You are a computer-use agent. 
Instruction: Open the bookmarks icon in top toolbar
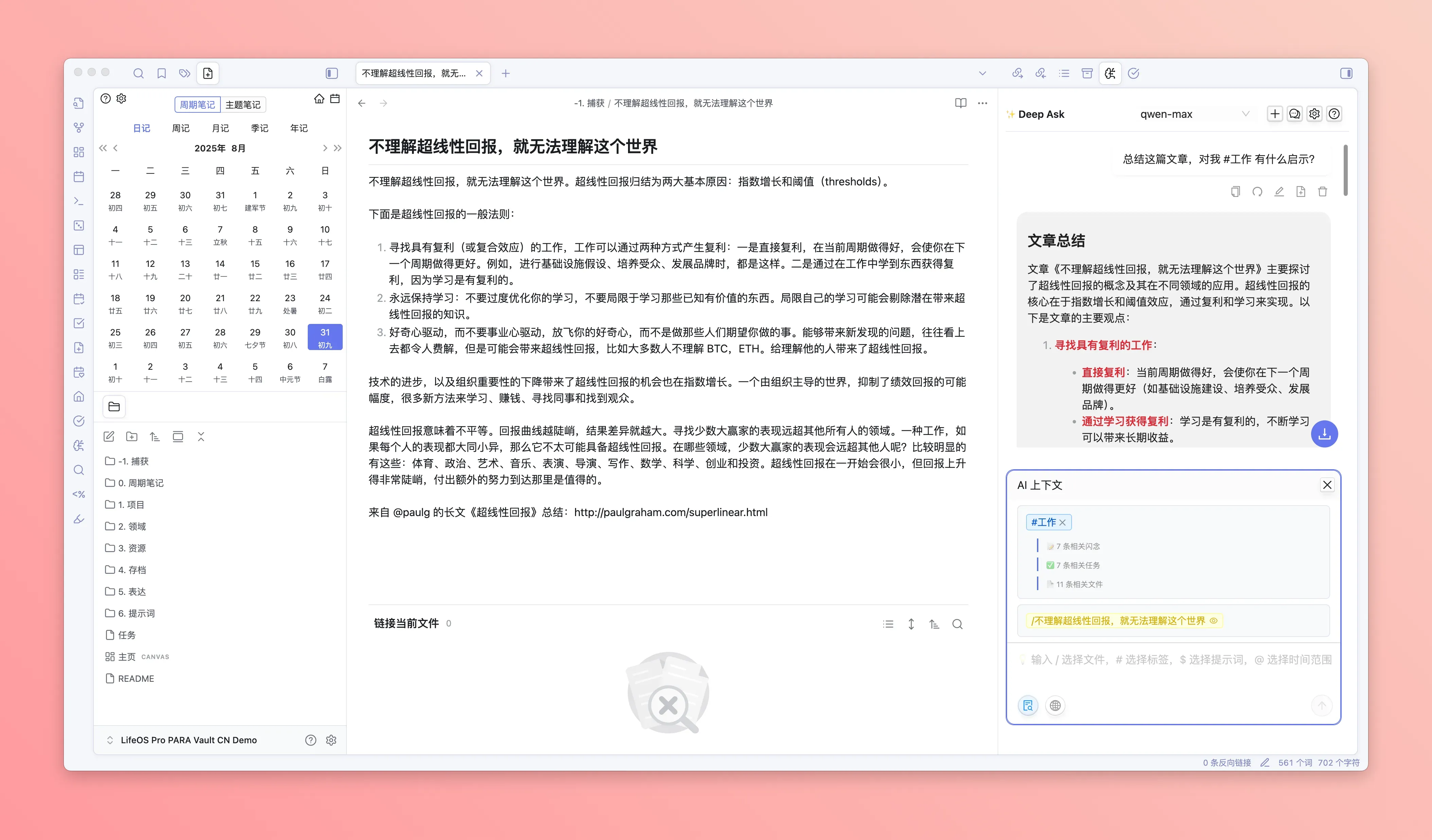tap(161, 73)
